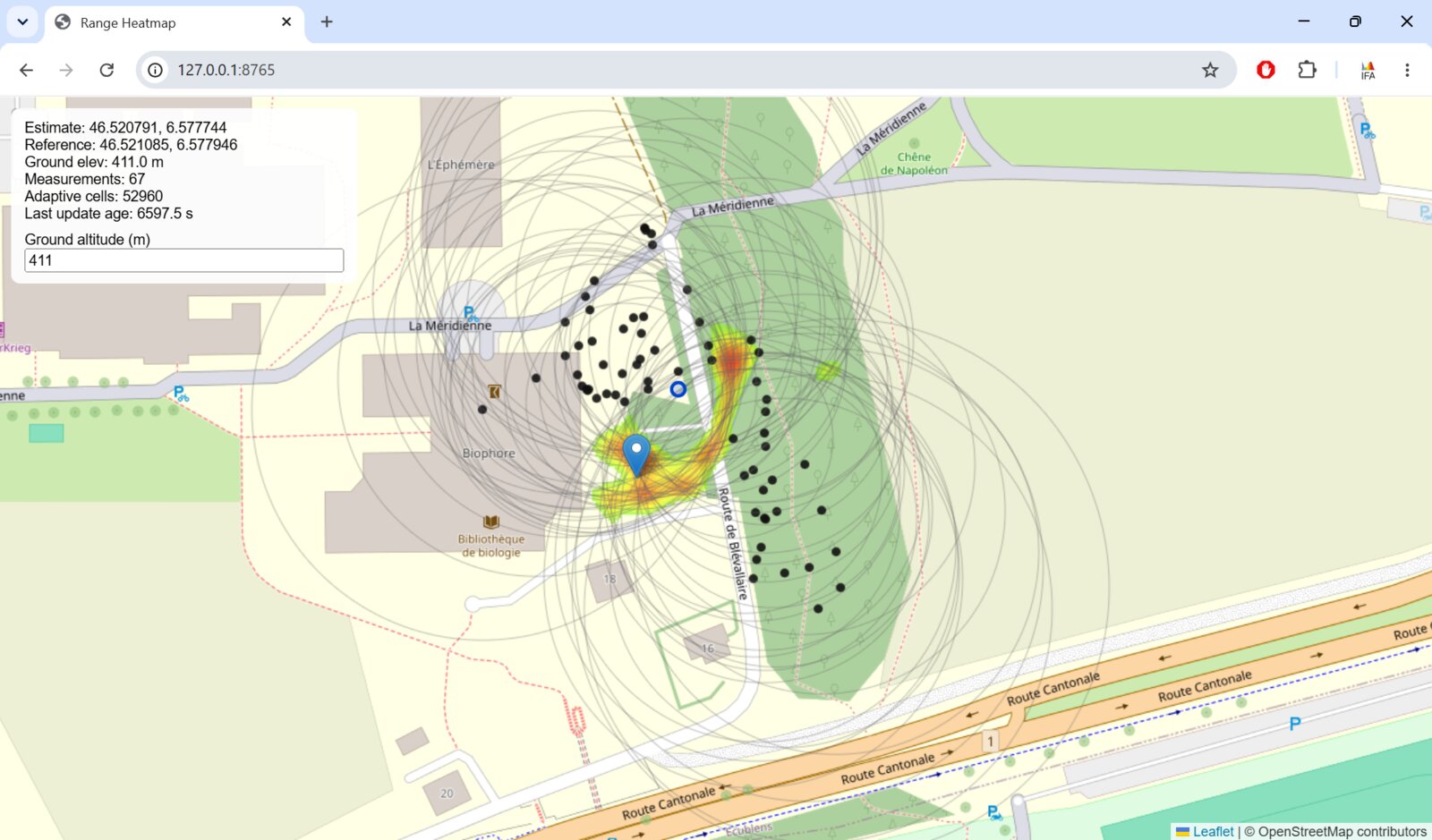Image resolution: width=1432 pixels, height=840 pixels.
Task: Close the Range Heatmap tab
Action: (286, 21)
